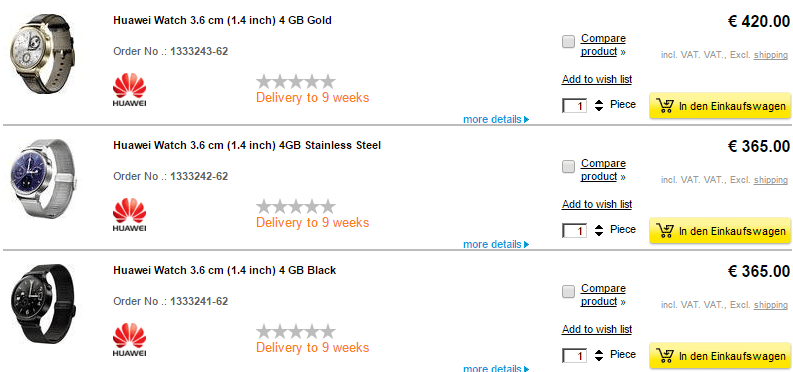This screenshot has height=372, width=793.
Task: Tick Compare product checkbox for the Black watch
Action: (x=568, y=291)
